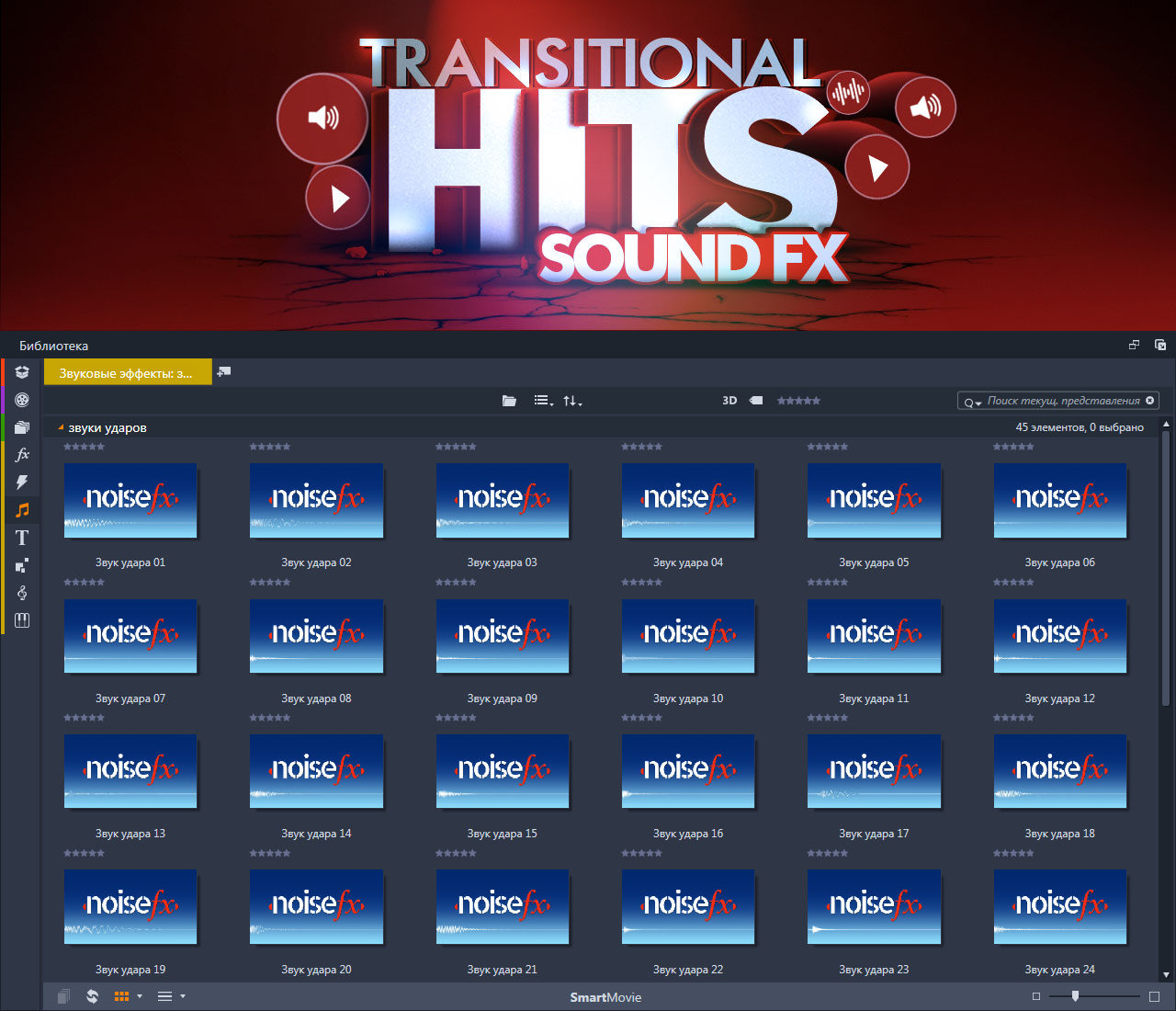The image size is (1176, 1011).
Task: Adjust the thumbnail size slider
Action: [1075, 996]
